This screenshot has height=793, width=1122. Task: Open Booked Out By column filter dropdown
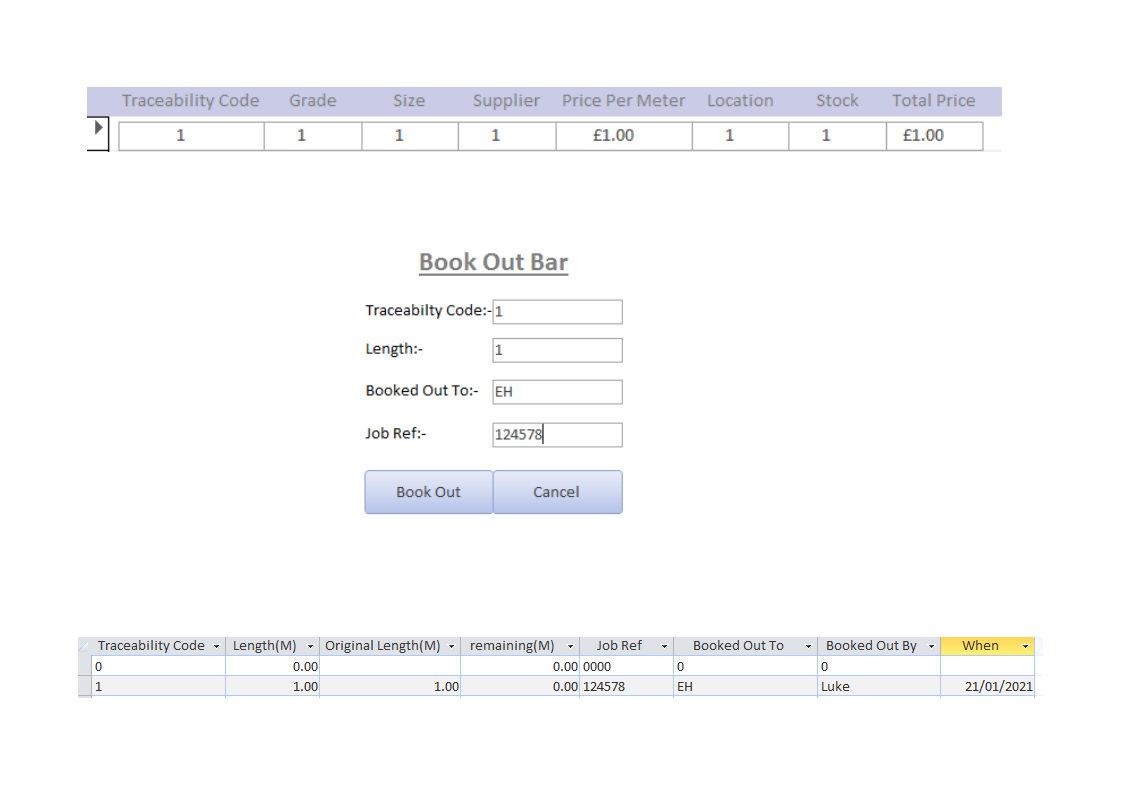click(931, 646)
